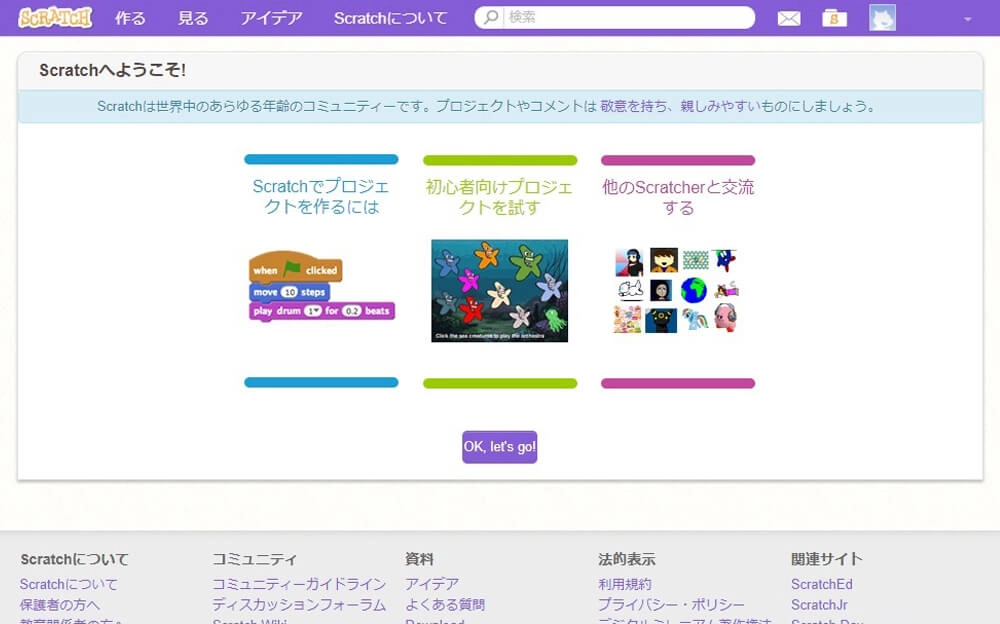Click the orange 'when clicked' hat block
The height and width of the screenshot is (624, 1000).
pos(295,267)
